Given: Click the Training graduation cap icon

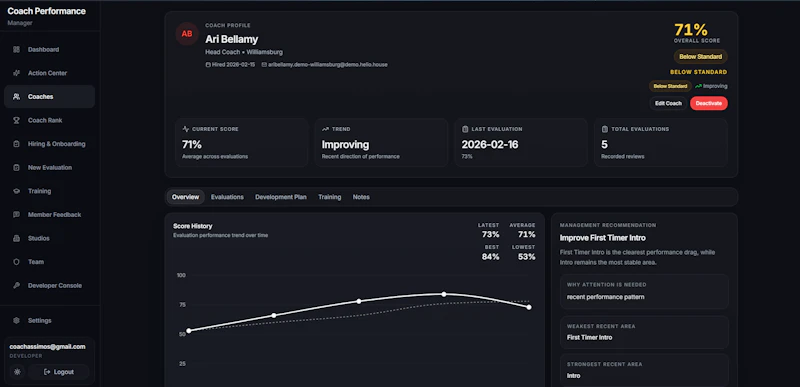Looking at the screenshot, I should point(16,191).
